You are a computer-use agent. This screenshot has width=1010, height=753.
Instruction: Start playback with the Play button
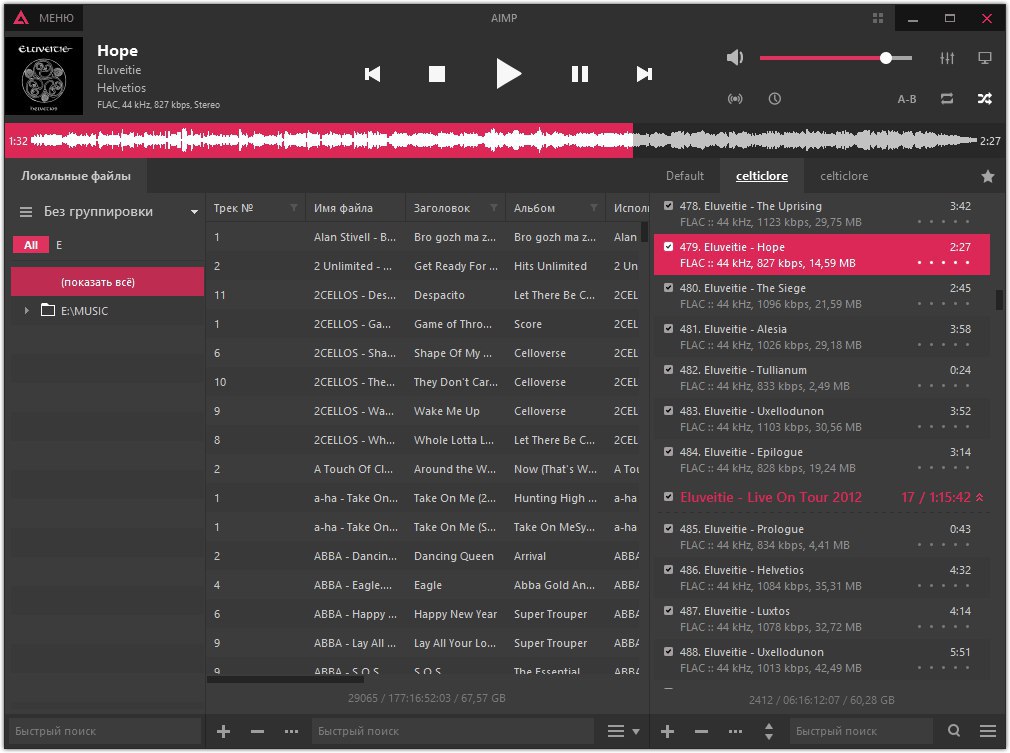click(508, 73)
